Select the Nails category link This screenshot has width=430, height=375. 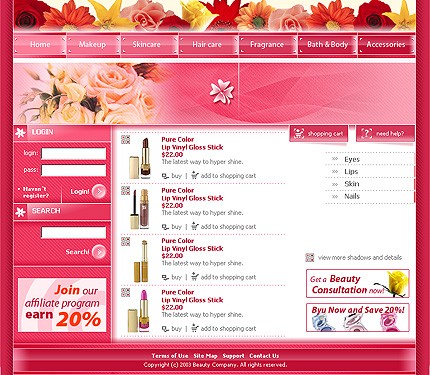(352, 196)
